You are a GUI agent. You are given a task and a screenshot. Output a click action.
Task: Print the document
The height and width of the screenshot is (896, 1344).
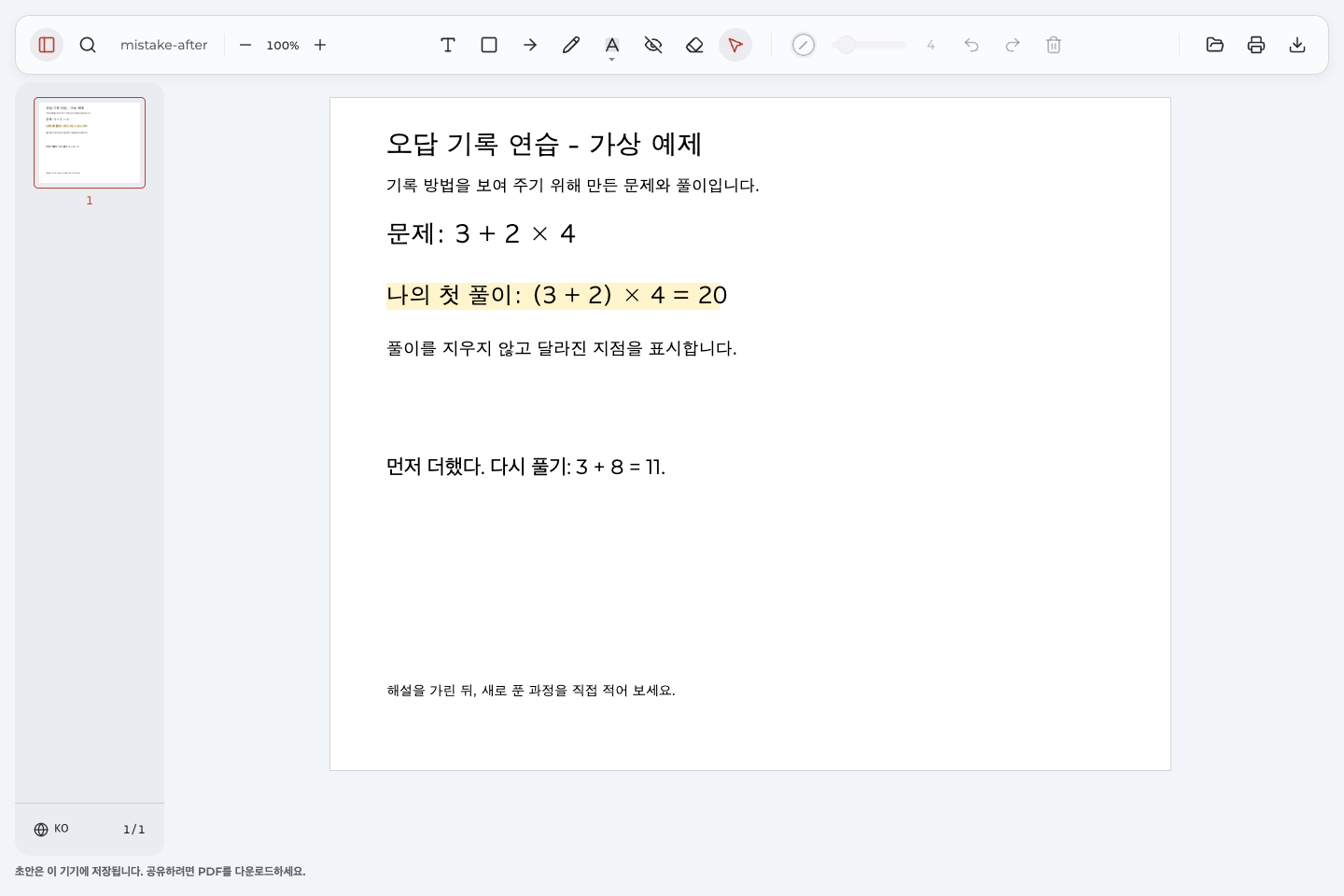click(x=1256, y=45)
